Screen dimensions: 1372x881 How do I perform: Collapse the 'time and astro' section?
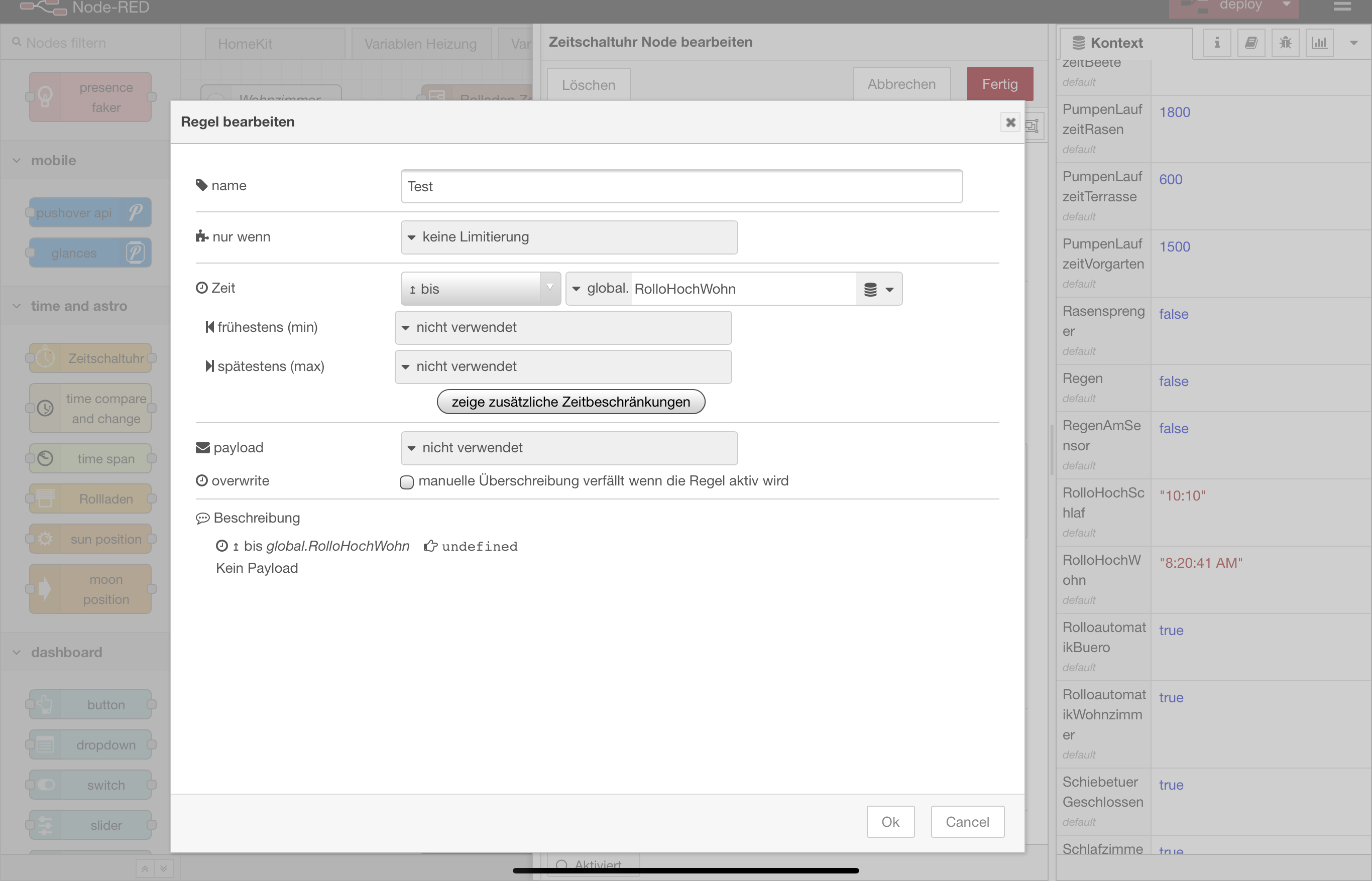tap(16, 306)
